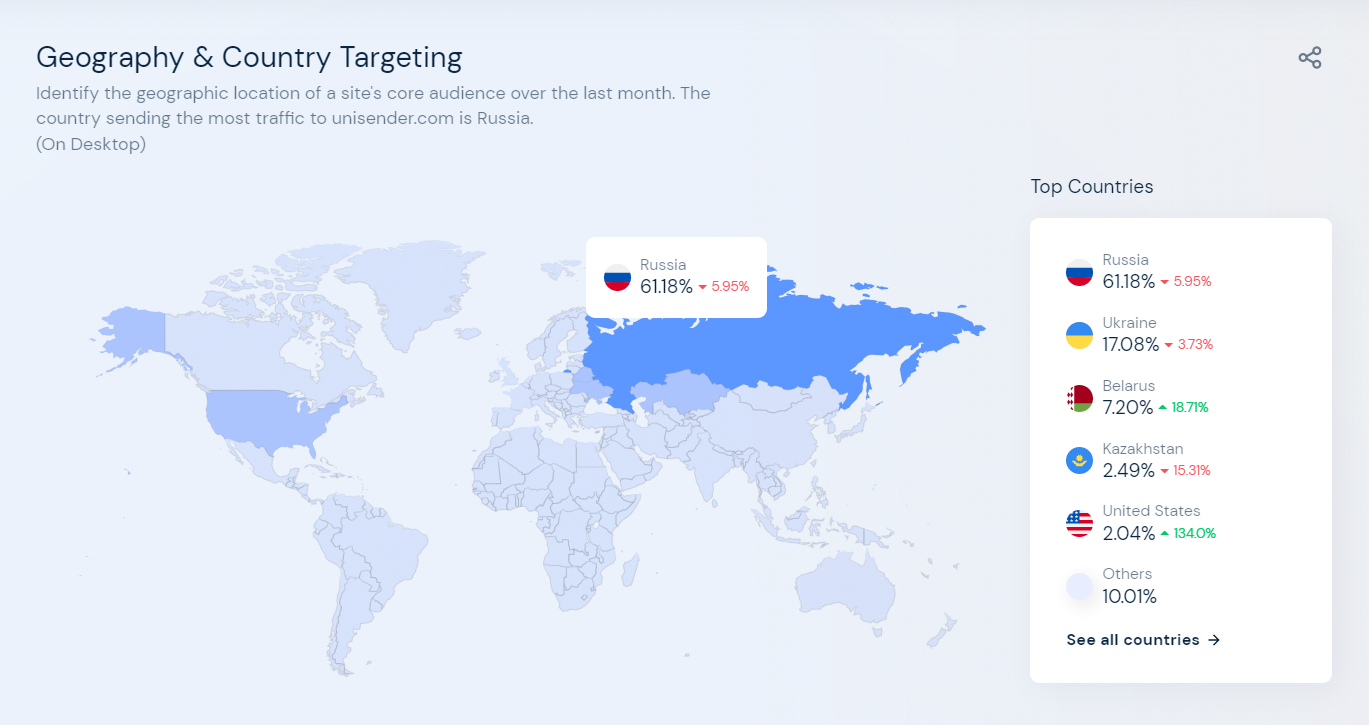The image size is (1369, 725).
Task: Click the arrow beside See all countries
Action: click(x=1214, y=640)
